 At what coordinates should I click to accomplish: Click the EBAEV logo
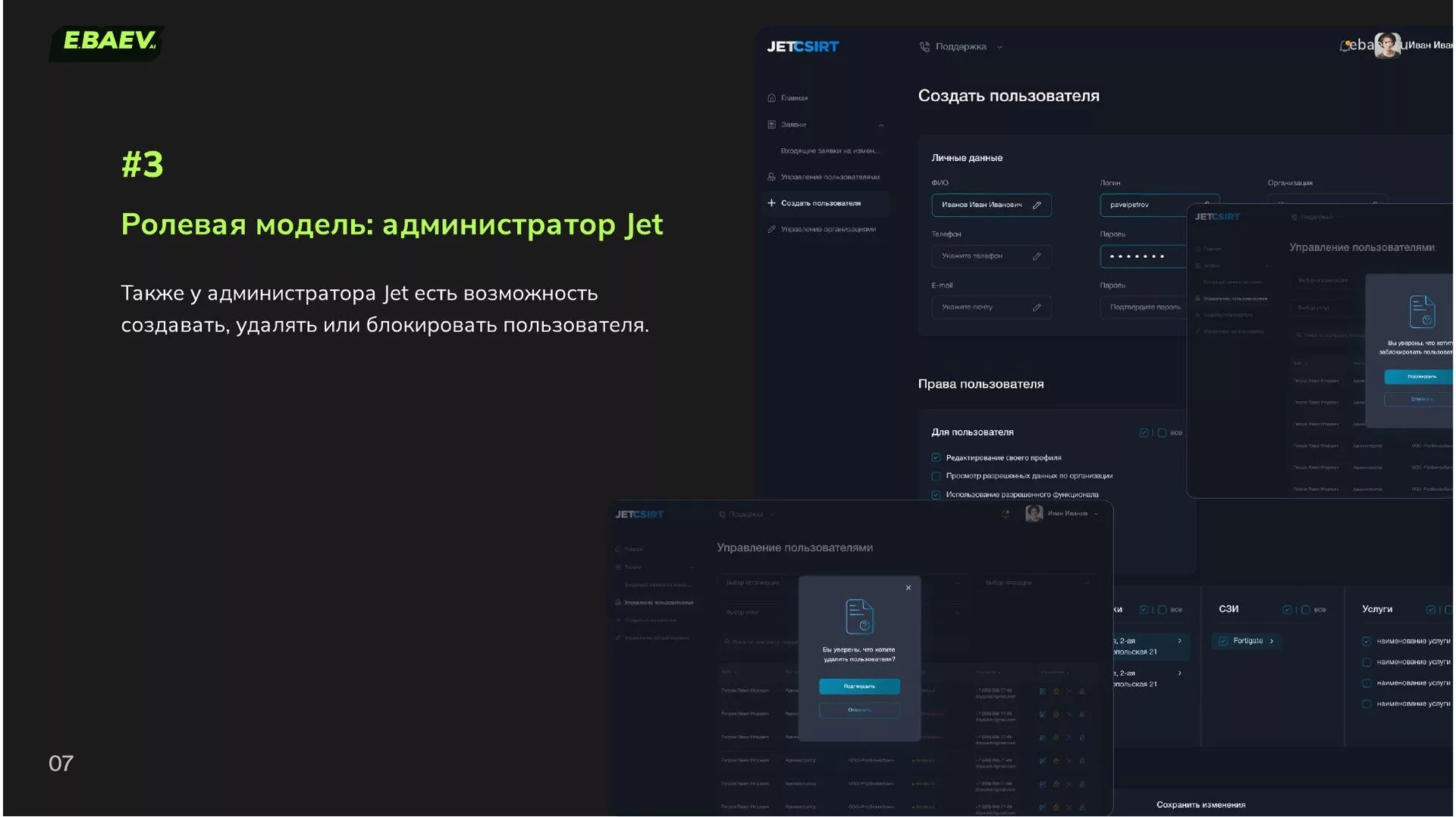coord(107,42)
